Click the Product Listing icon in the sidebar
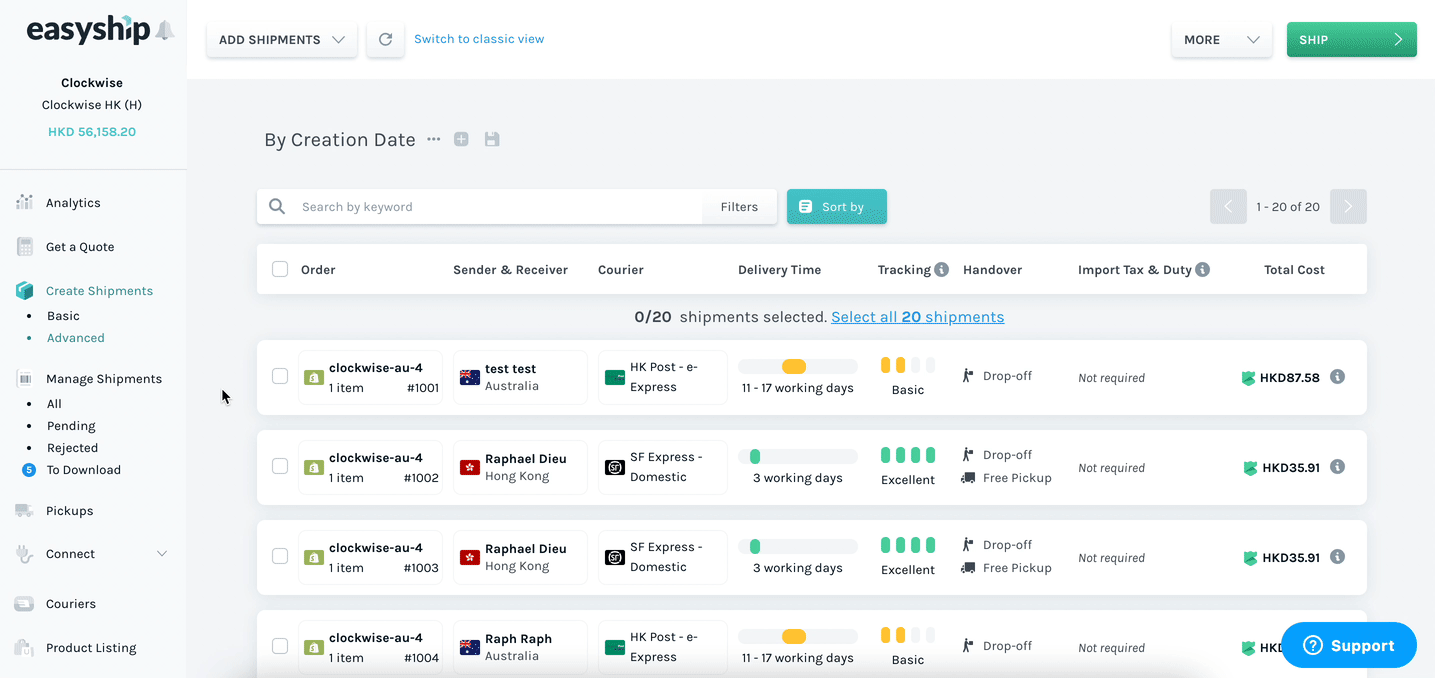The width and height of the screenshot is (1435, 678). [x=25, y=647]
